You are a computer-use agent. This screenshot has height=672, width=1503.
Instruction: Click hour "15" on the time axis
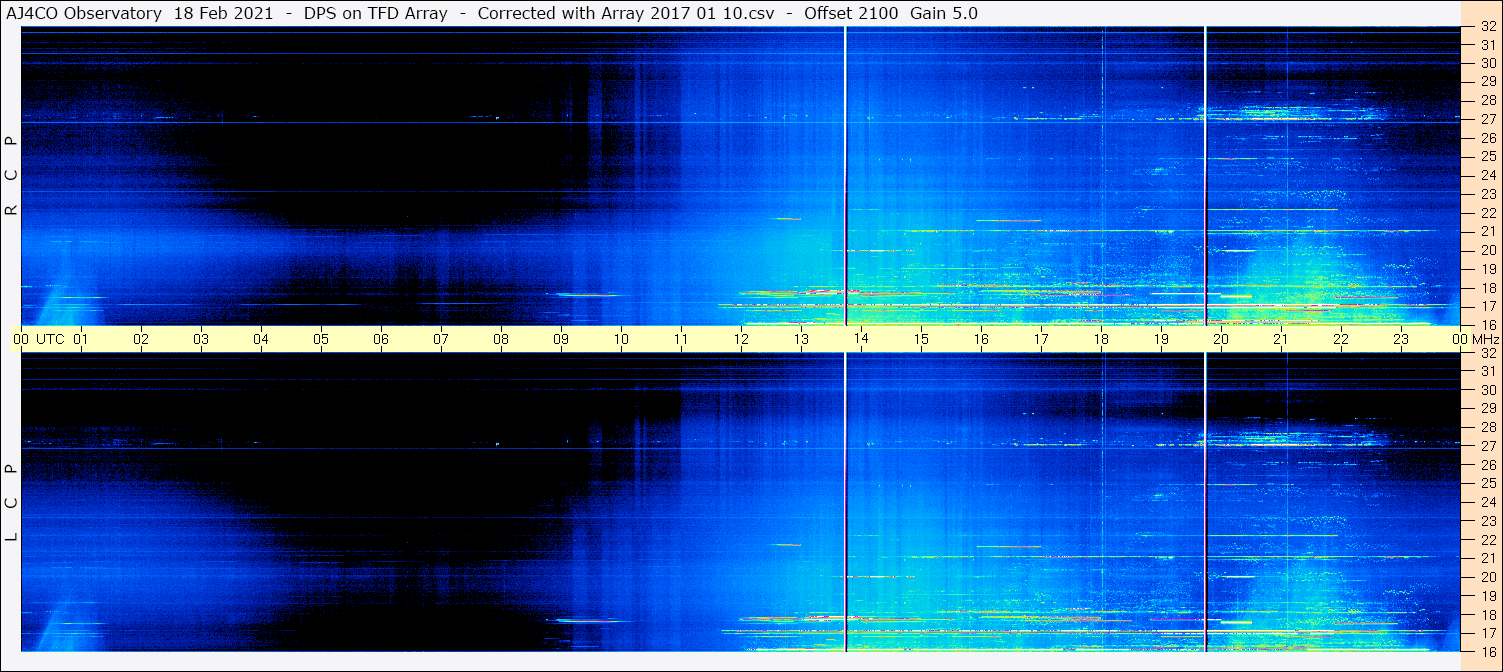(x=921, y=340)
